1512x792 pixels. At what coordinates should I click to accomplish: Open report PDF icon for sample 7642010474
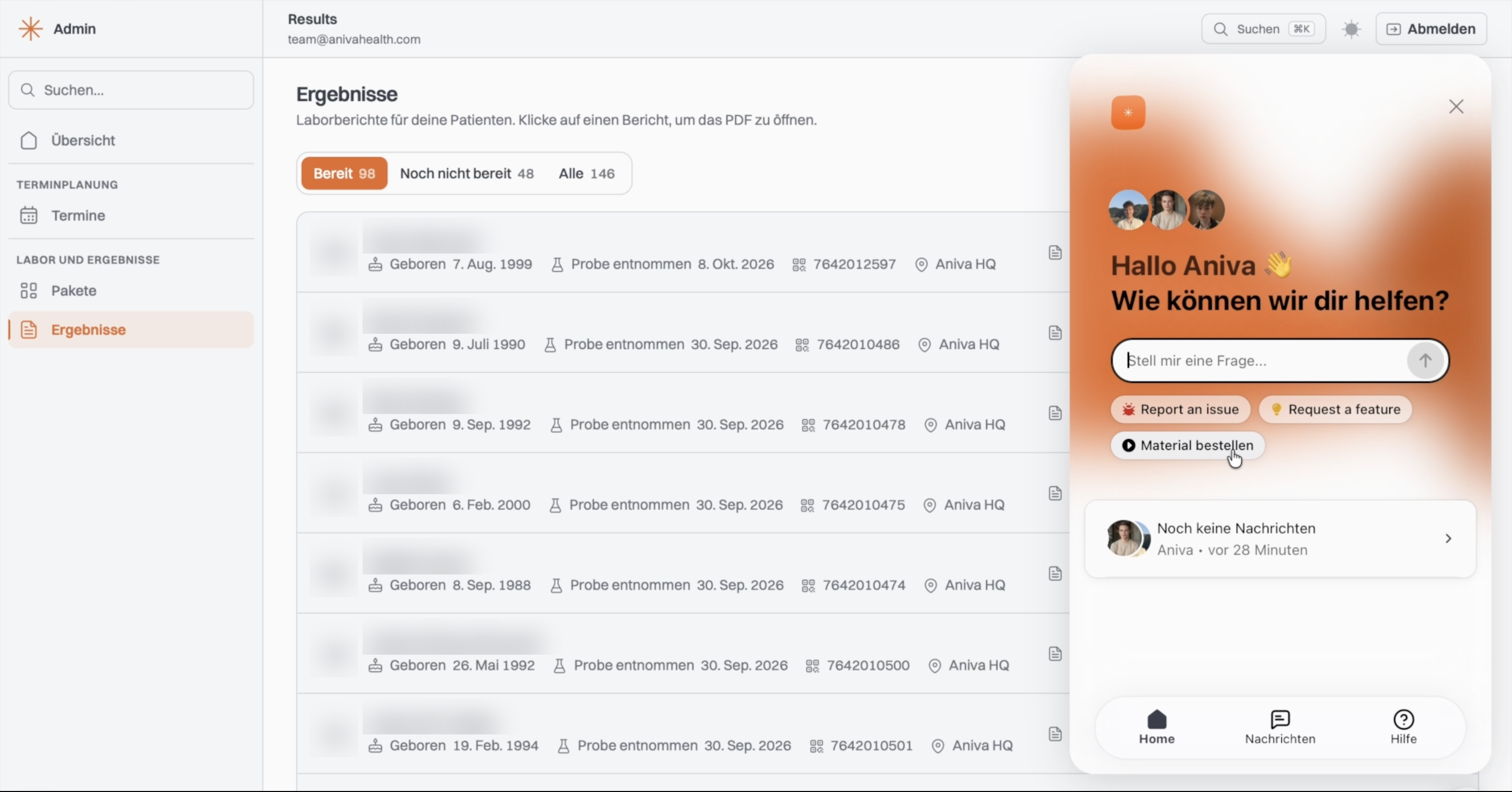1055,573
